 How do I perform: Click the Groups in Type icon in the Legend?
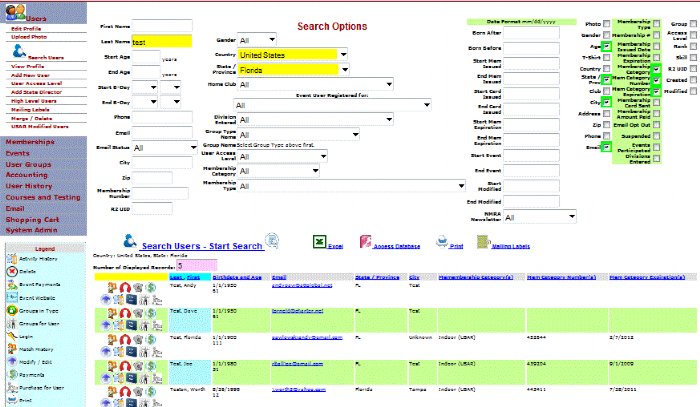(12, 310)
